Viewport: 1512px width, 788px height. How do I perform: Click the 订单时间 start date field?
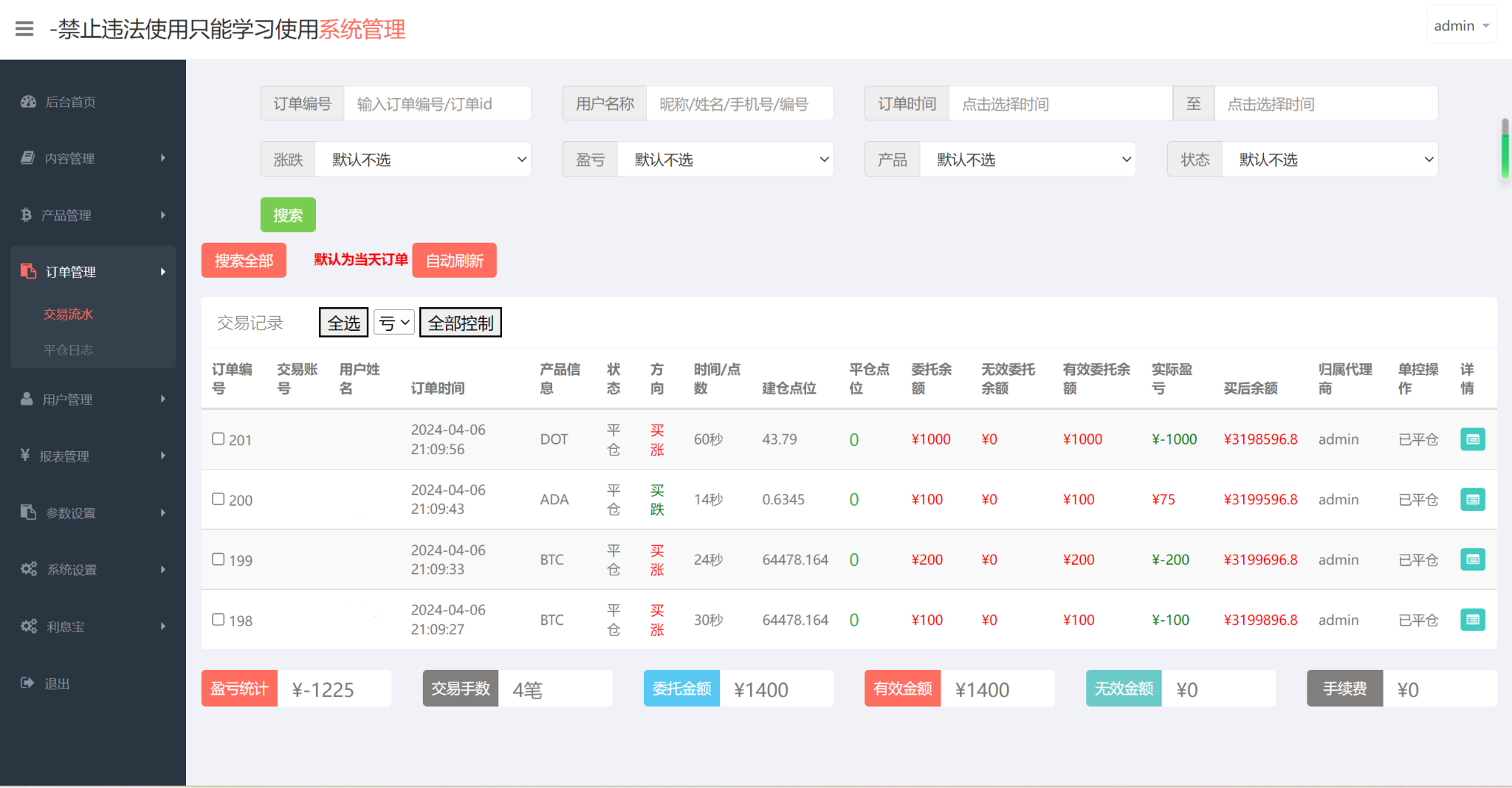[1060, 103]
